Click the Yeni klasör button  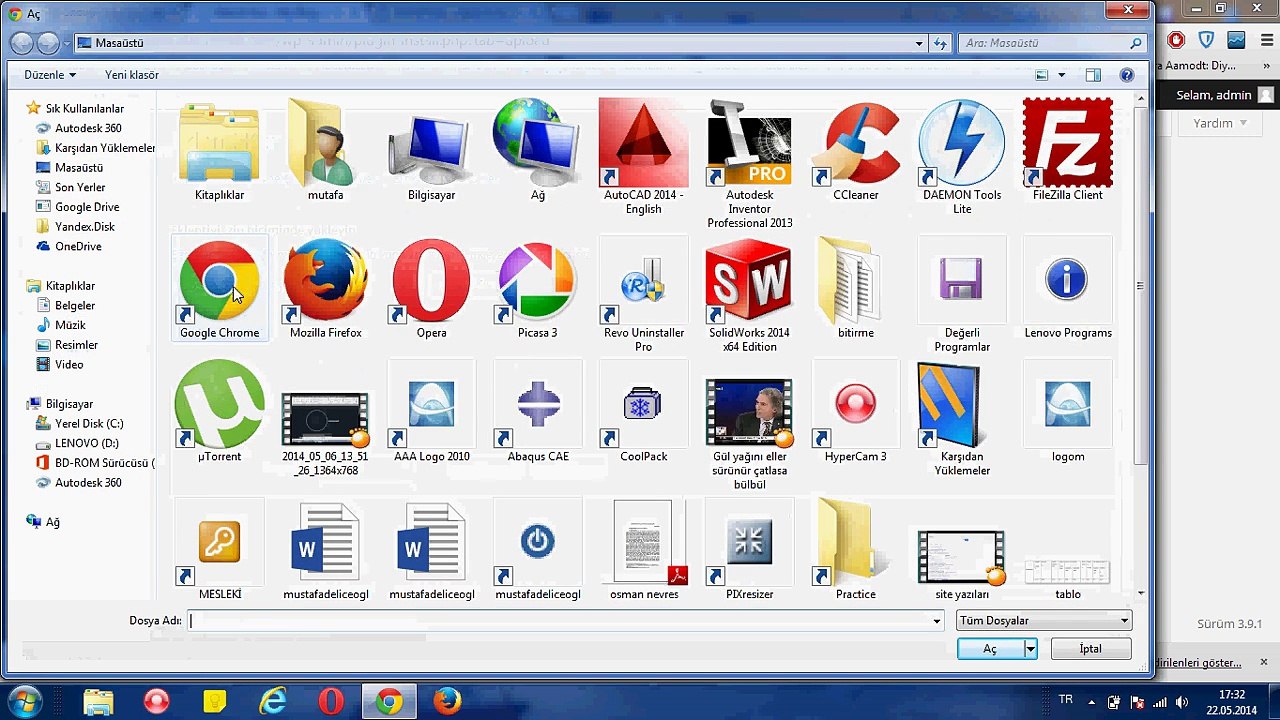tap(132, 75)
